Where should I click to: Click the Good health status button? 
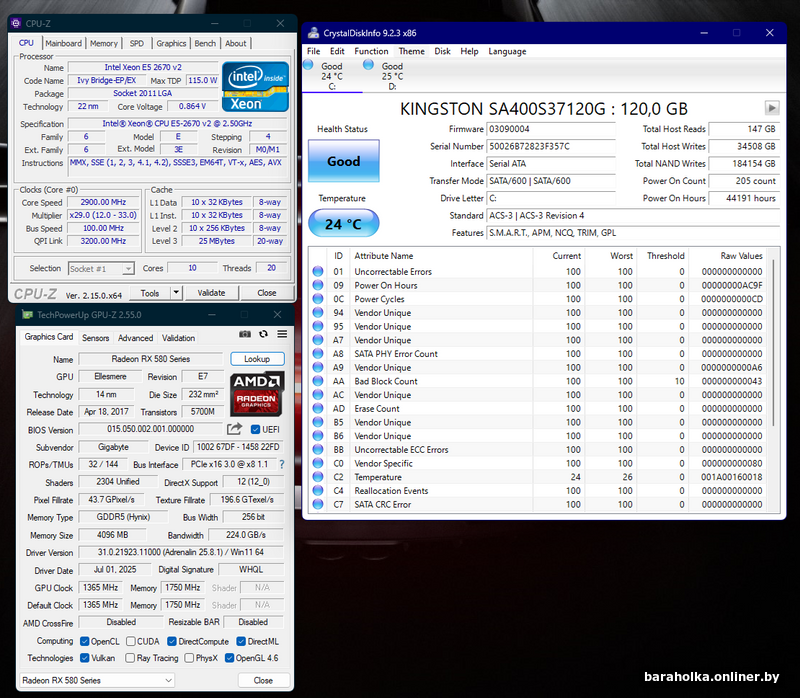coord(343,161)
